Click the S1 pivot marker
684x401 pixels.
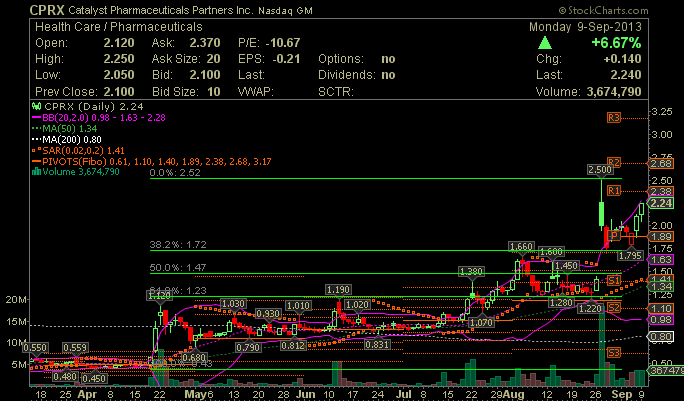[x=614, y=279]
